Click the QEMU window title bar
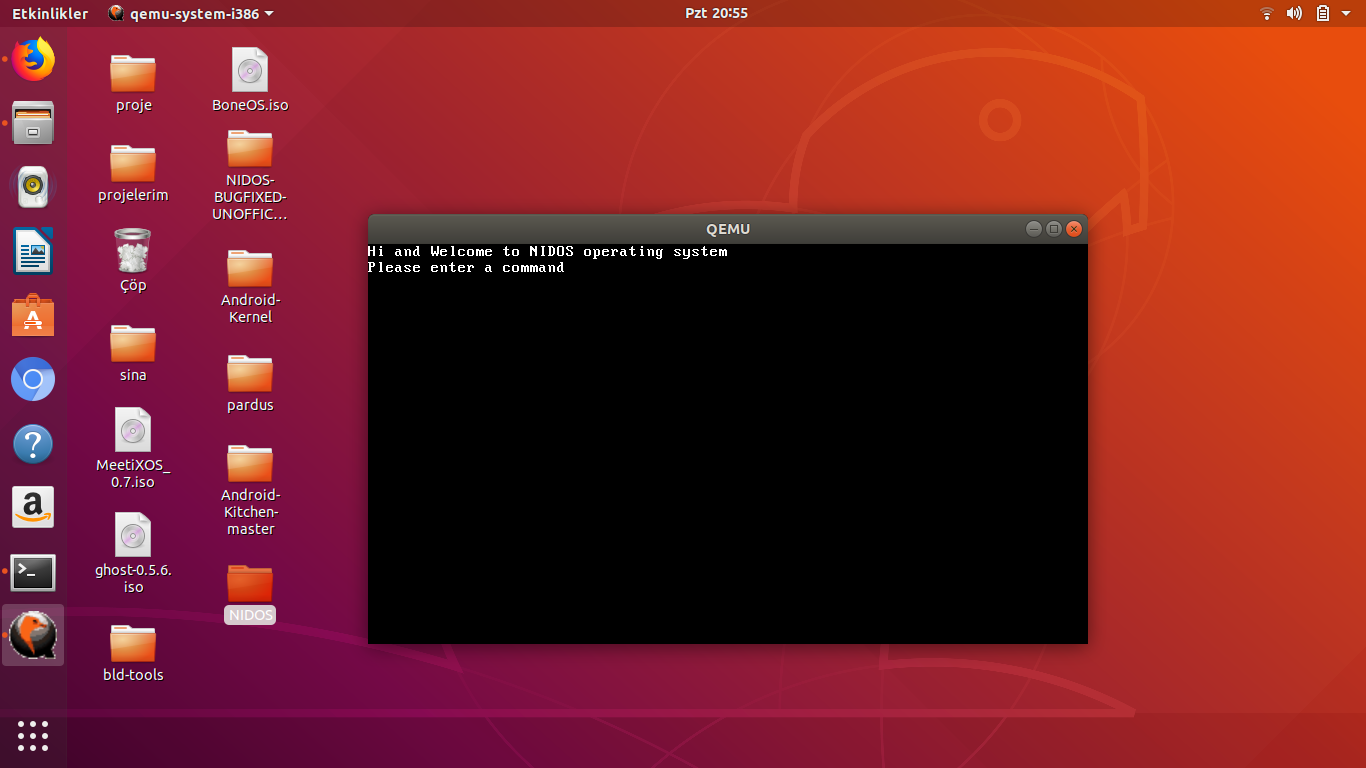 pos(728,229)
